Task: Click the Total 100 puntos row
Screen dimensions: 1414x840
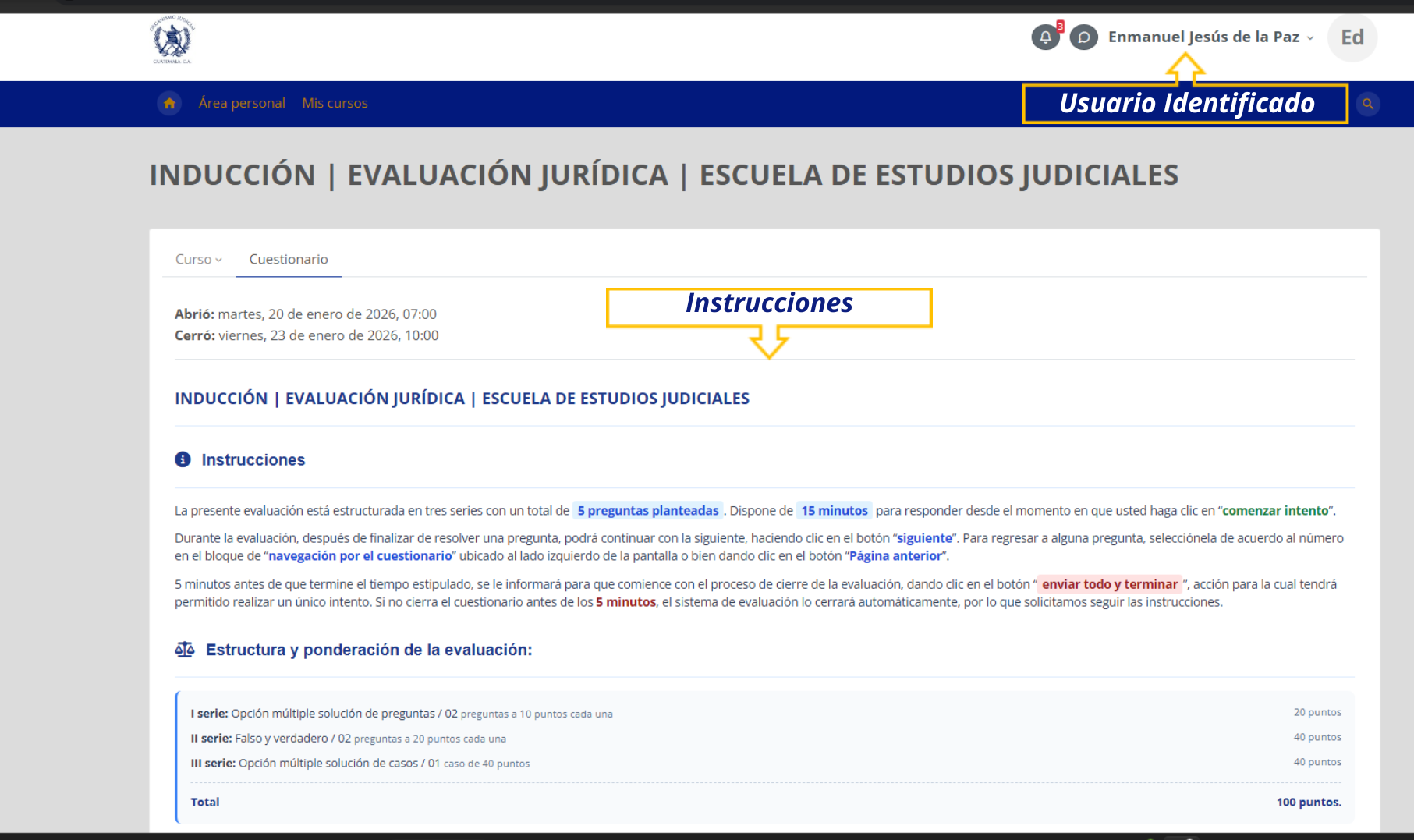Action: coord(765,802)
